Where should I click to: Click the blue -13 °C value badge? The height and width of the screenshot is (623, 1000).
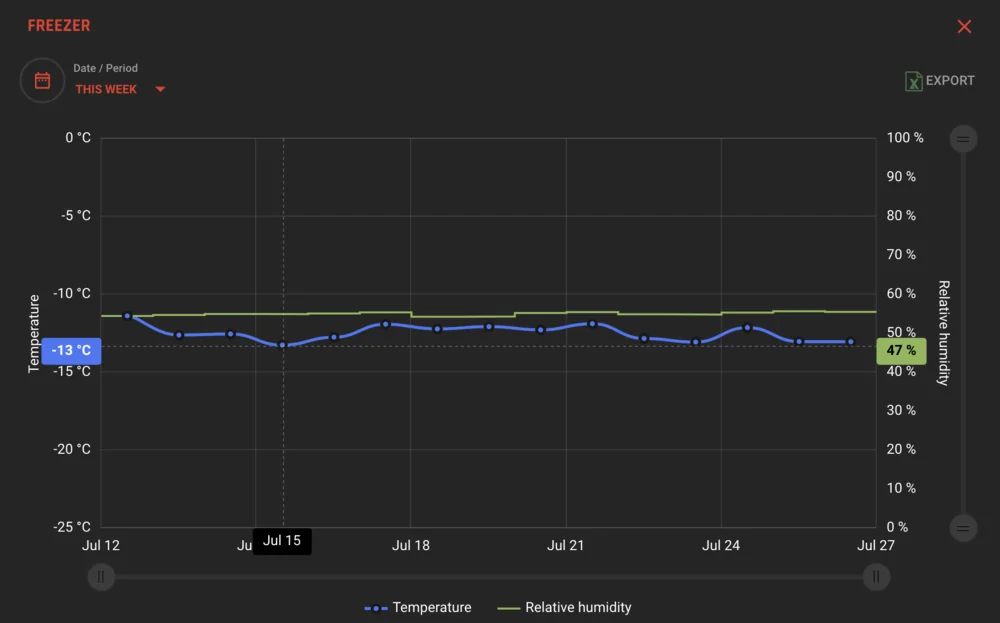tap(71, 351)
